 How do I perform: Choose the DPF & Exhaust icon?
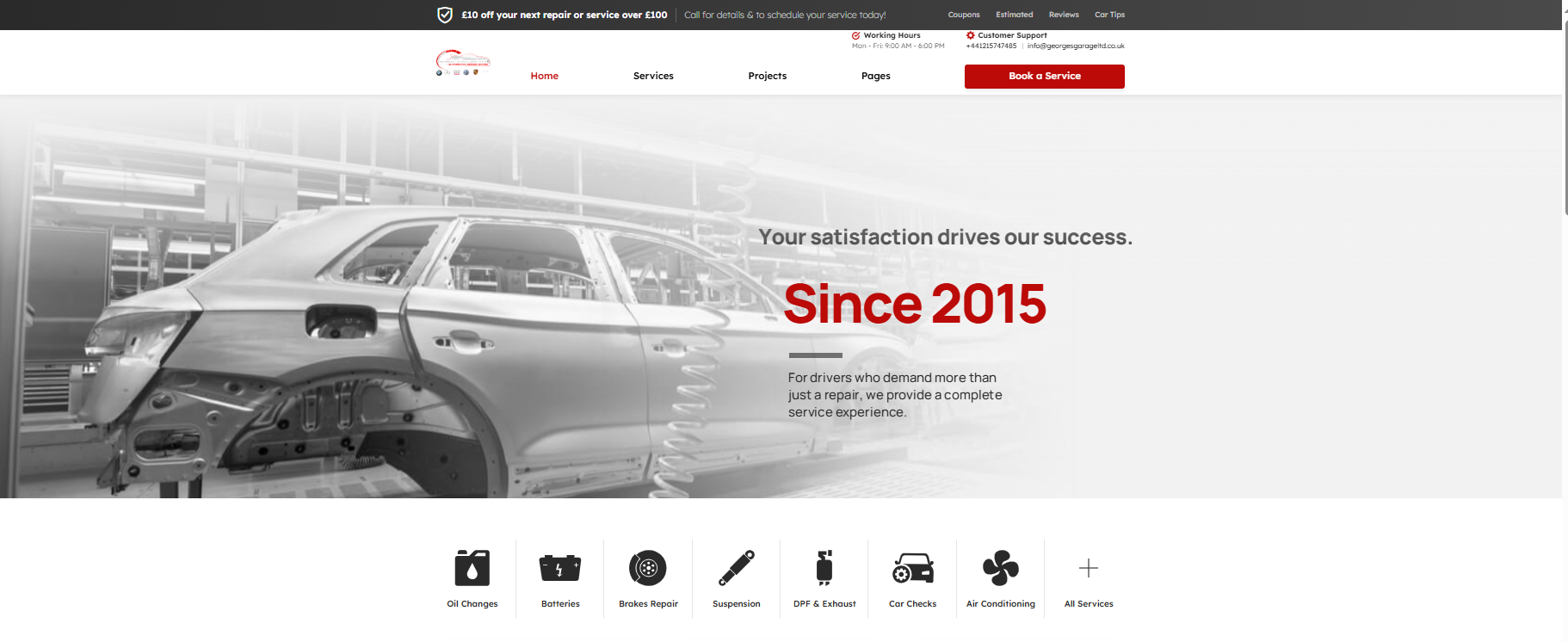824,568
